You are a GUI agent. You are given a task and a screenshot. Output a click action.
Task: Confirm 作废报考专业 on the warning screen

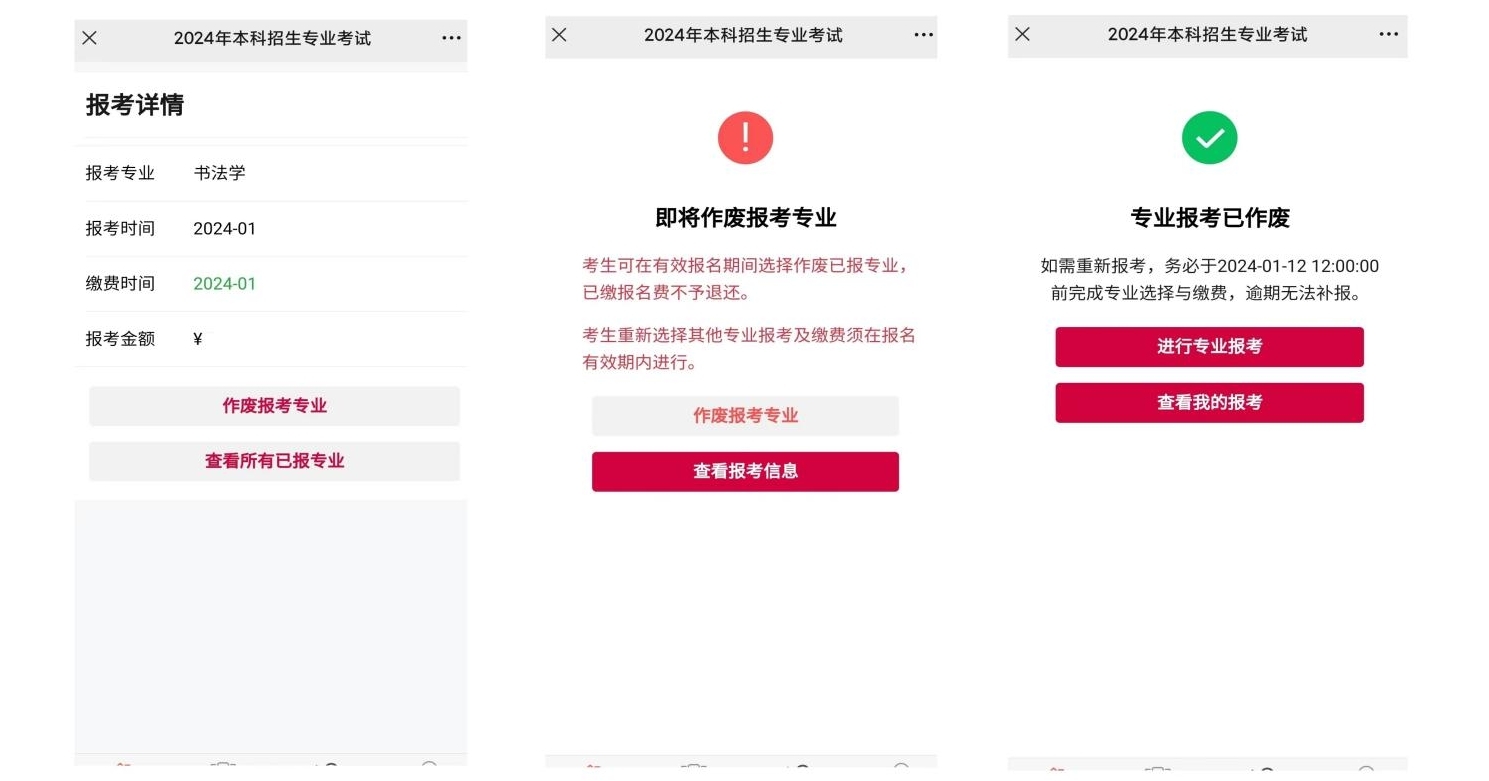[745, 416]
